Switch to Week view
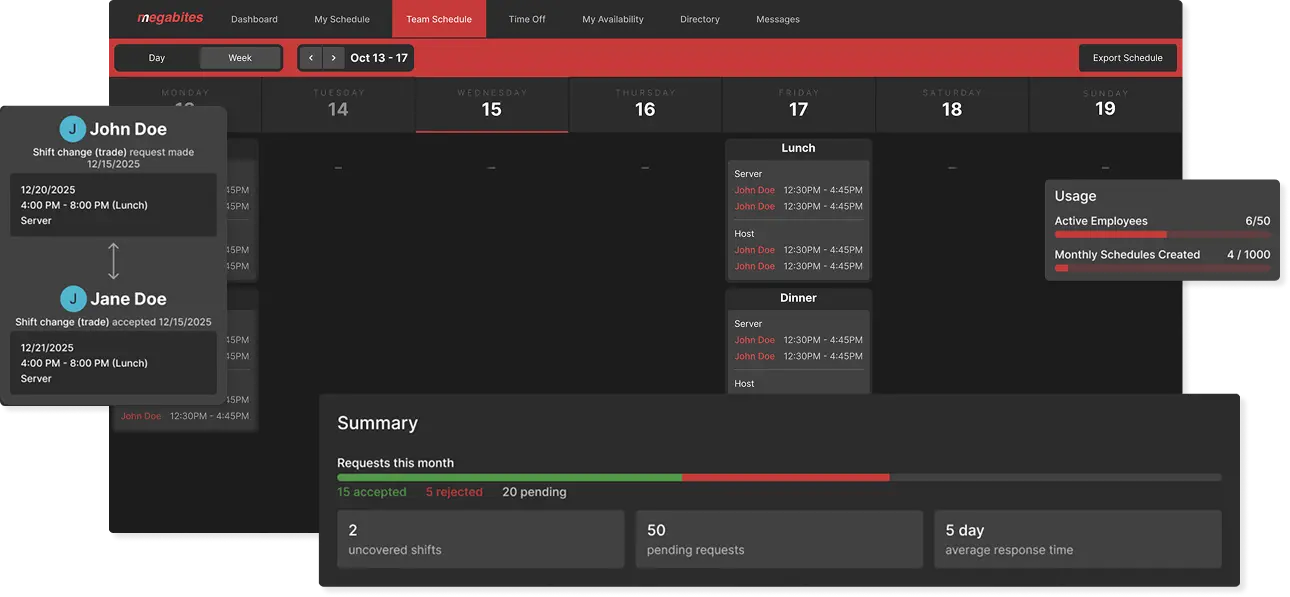The height and width of the screenshot is (597, 1290). click(x=240, y=58)
